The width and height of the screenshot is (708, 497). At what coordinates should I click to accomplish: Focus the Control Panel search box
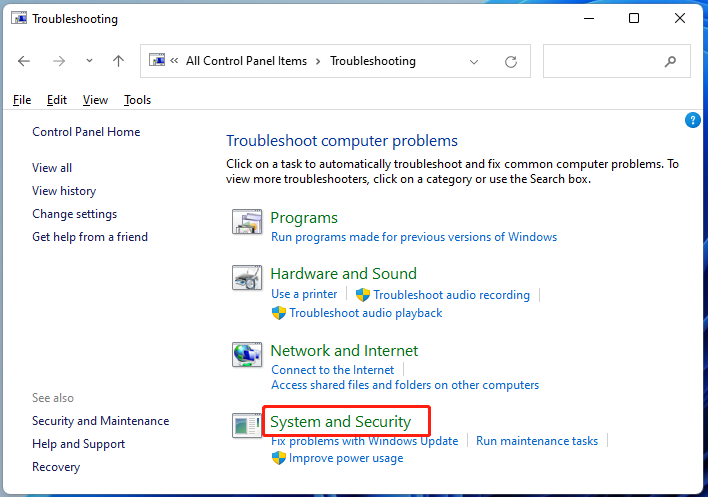[x=616, y=61]
